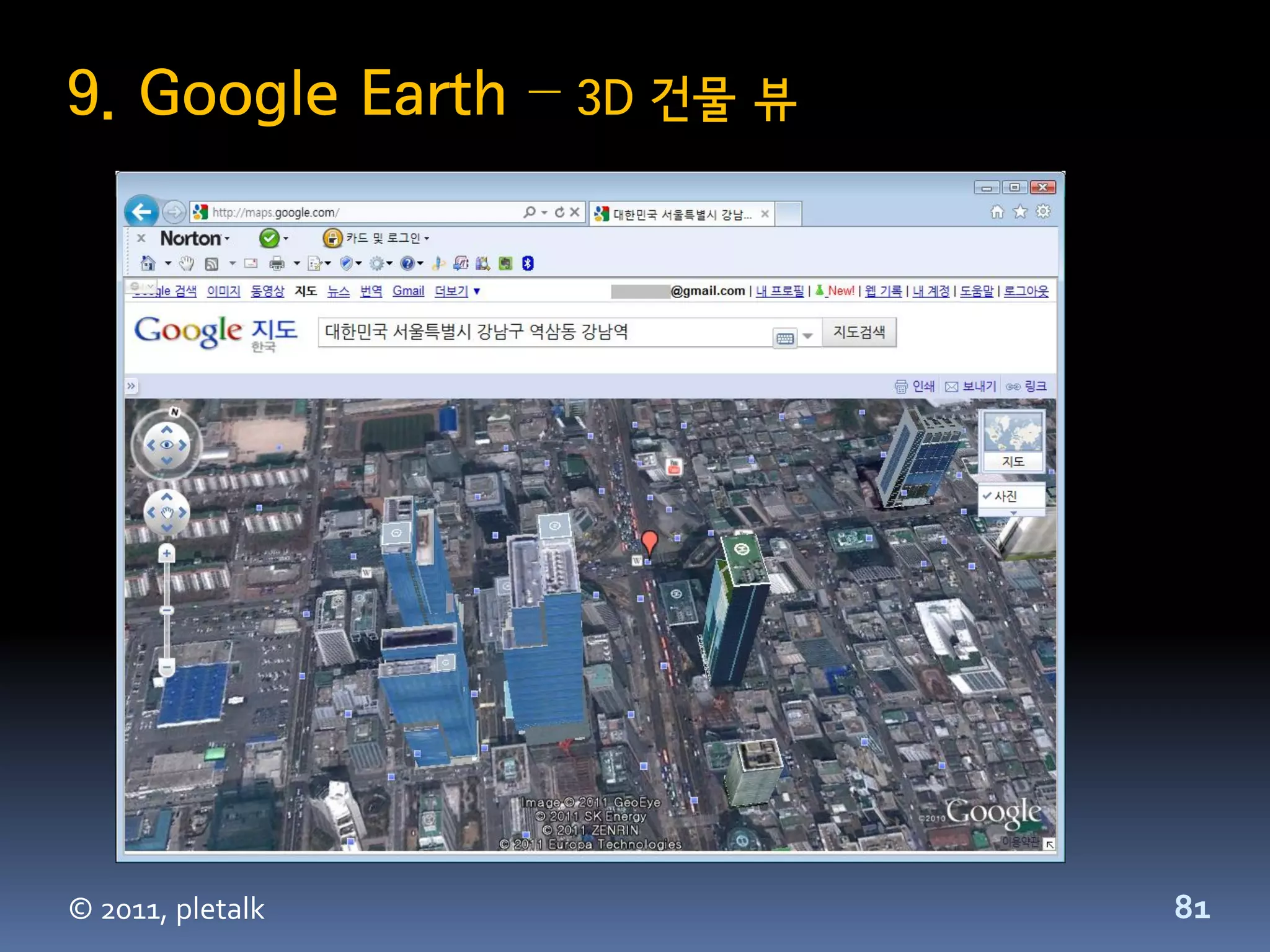Click the Evernote elephant icon
The width and height of the screenshot is (1270, 952).
tap(506, 263)
